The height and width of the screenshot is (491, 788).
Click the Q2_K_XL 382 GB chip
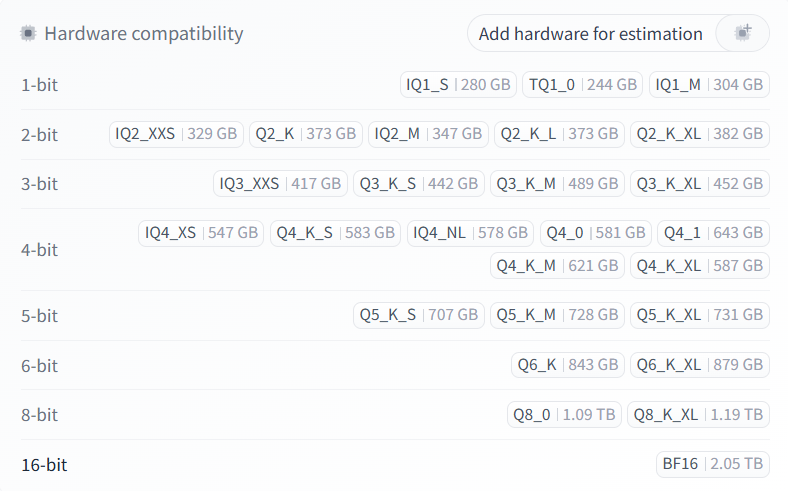tap(699, 134)
